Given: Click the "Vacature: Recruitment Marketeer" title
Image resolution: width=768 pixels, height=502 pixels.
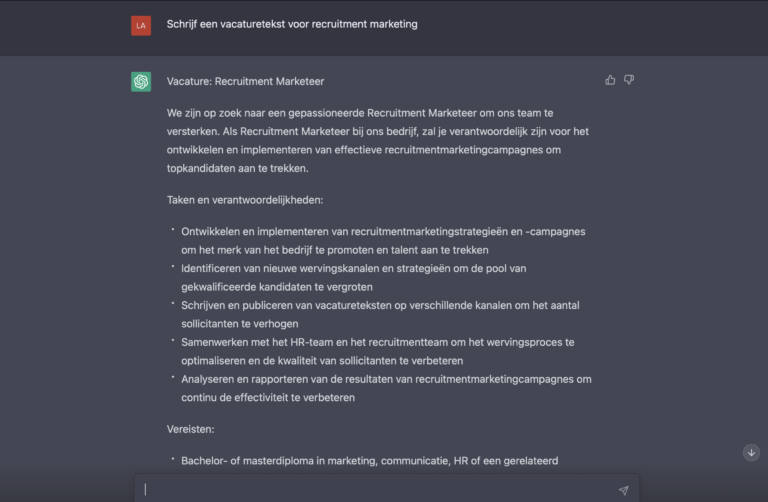Looking at the screenshot, I should pos(245,81).
